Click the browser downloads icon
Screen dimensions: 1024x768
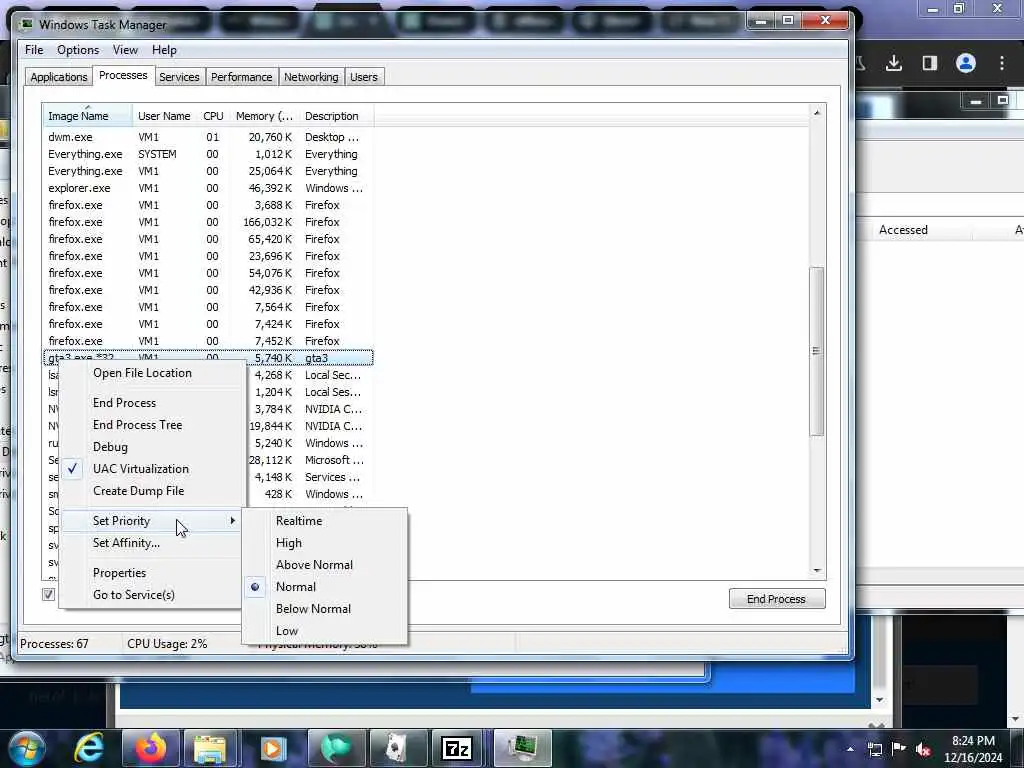click(894, 63)
